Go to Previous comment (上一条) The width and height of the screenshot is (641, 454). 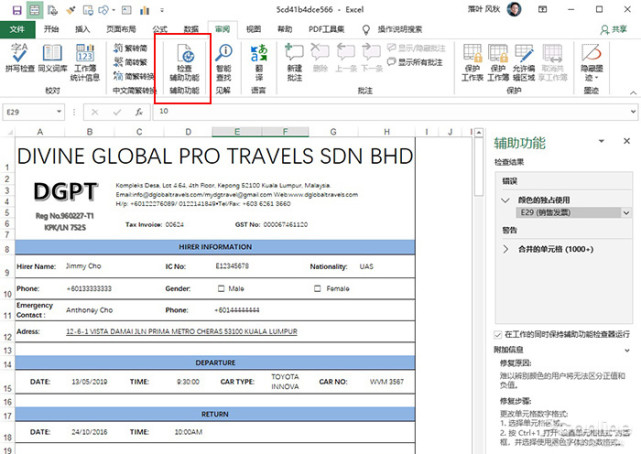346,58
